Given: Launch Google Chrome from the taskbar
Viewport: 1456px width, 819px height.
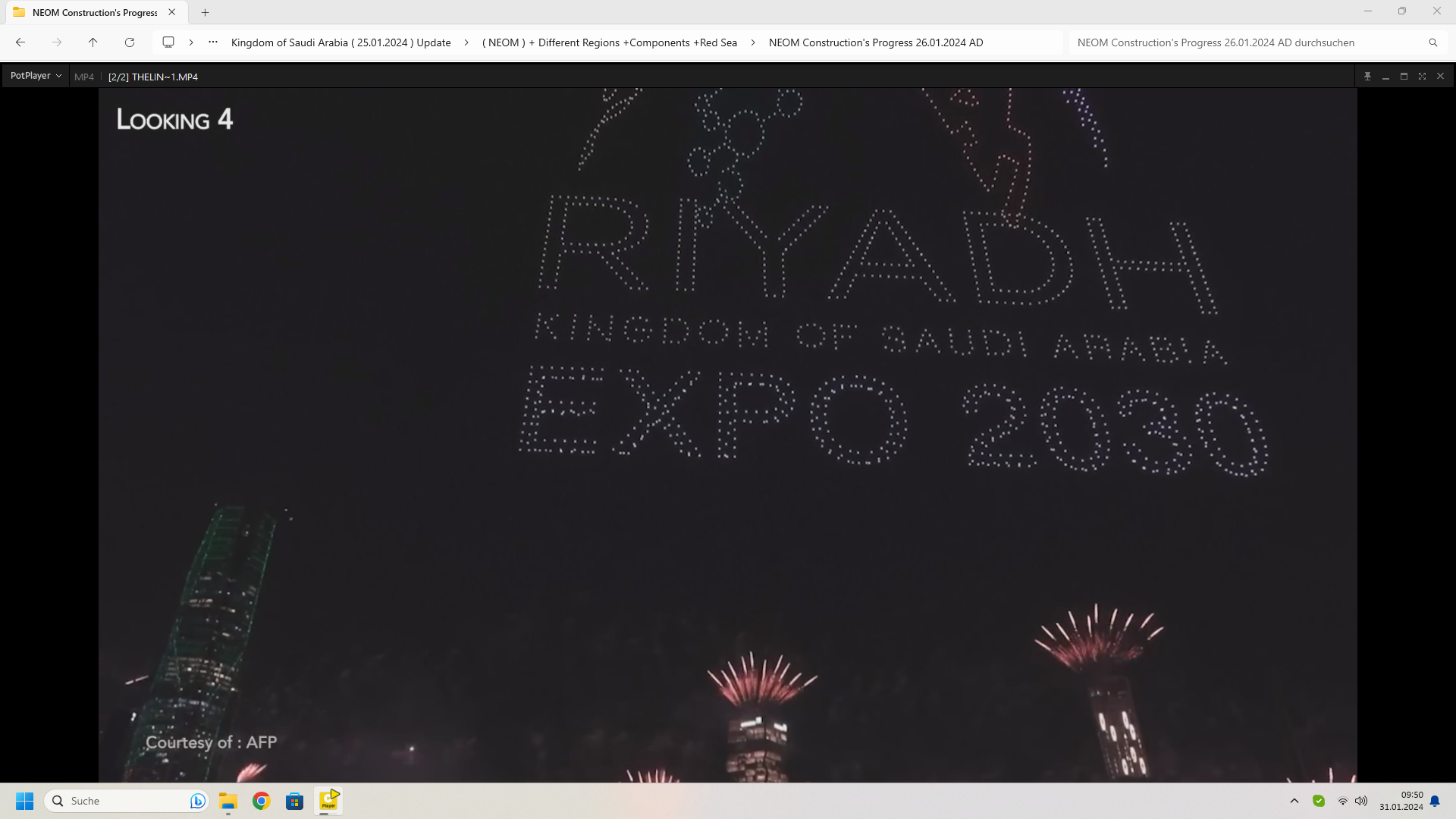Looking at the screenshot, I should [262, 801].
